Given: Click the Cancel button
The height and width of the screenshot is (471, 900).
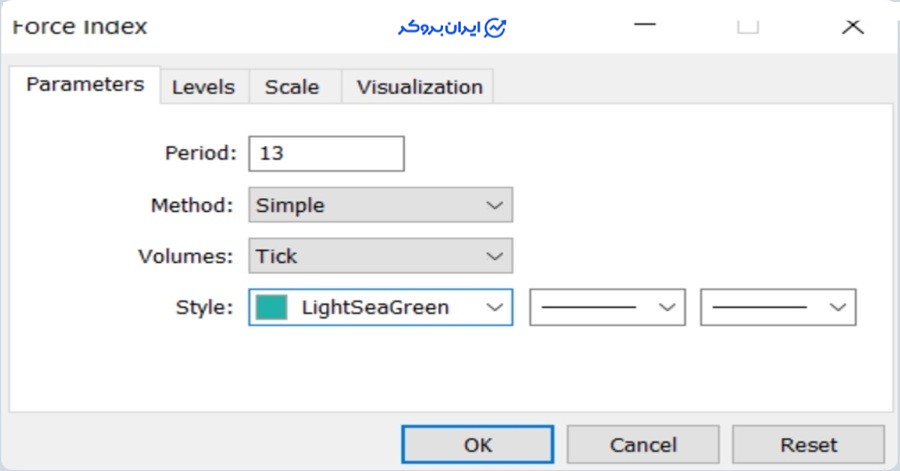Looking at the screenshot, I should tap(643, 445).
